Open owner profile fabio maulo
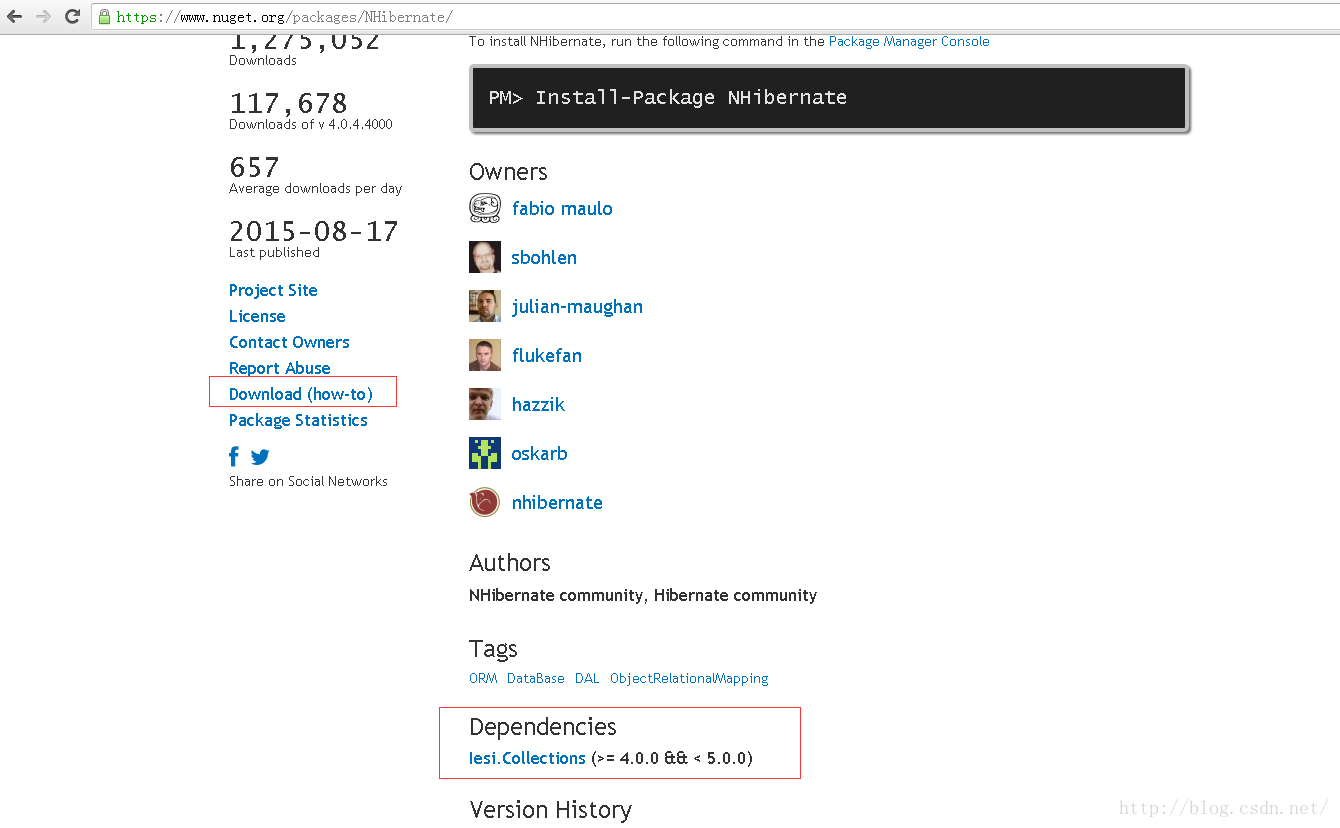1340x828 pixels. [x=562, y=209]
